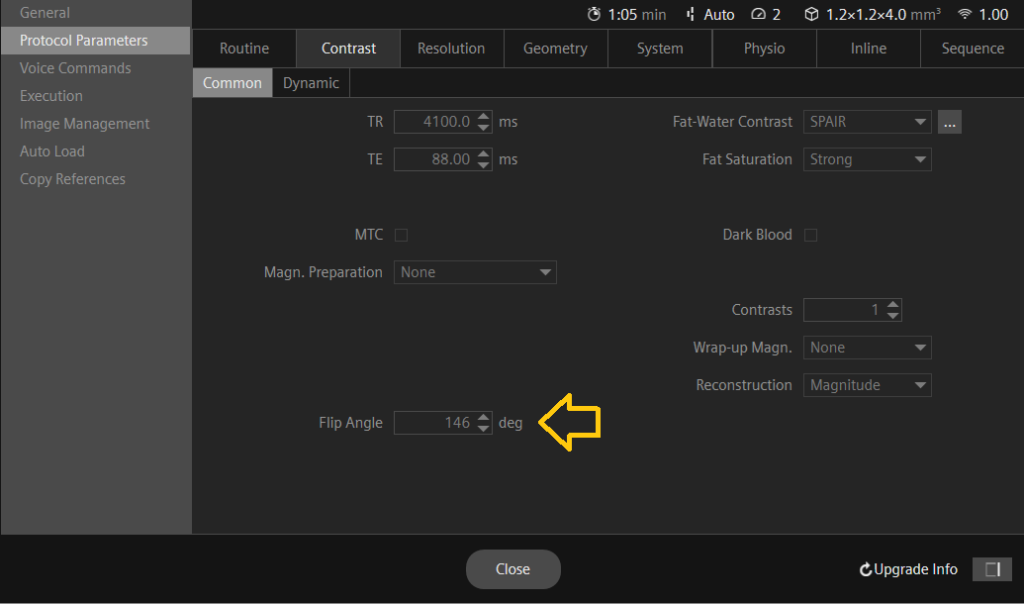Click the Upgrade Info refresh icon
Viewport: 1024px width, 604px height.
(x=864, y=569)
